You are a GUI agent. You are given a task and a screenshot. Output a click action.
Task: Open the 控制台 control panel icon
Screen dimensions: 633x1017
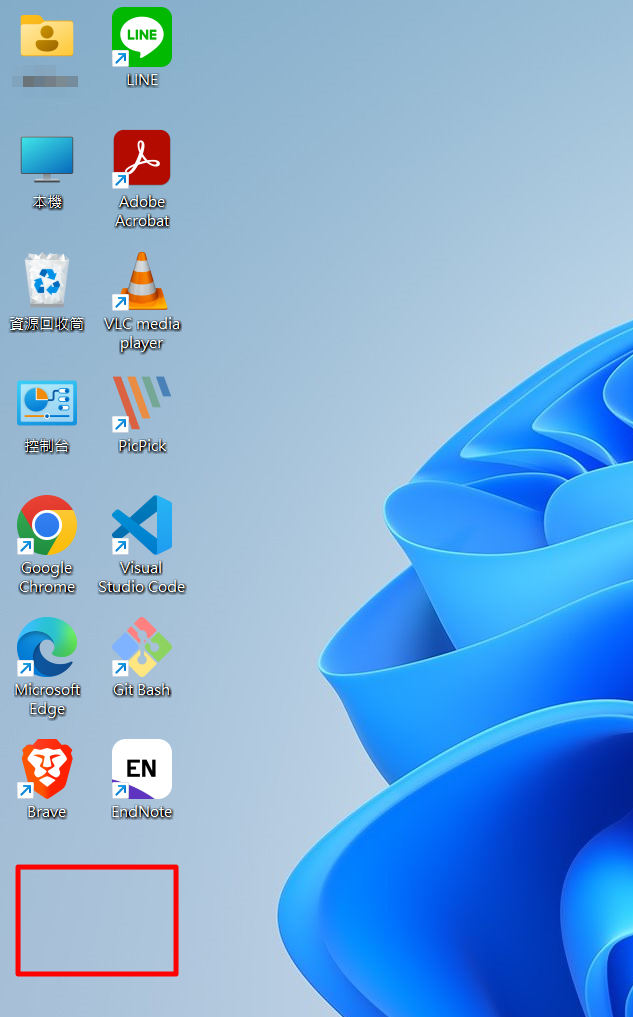coord(47,403)
